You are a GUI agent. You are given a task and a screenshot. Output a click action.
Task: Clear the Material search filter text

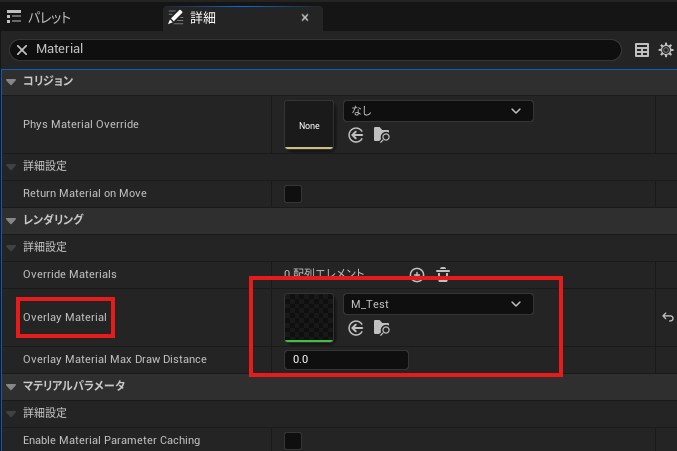coord(22,49)
